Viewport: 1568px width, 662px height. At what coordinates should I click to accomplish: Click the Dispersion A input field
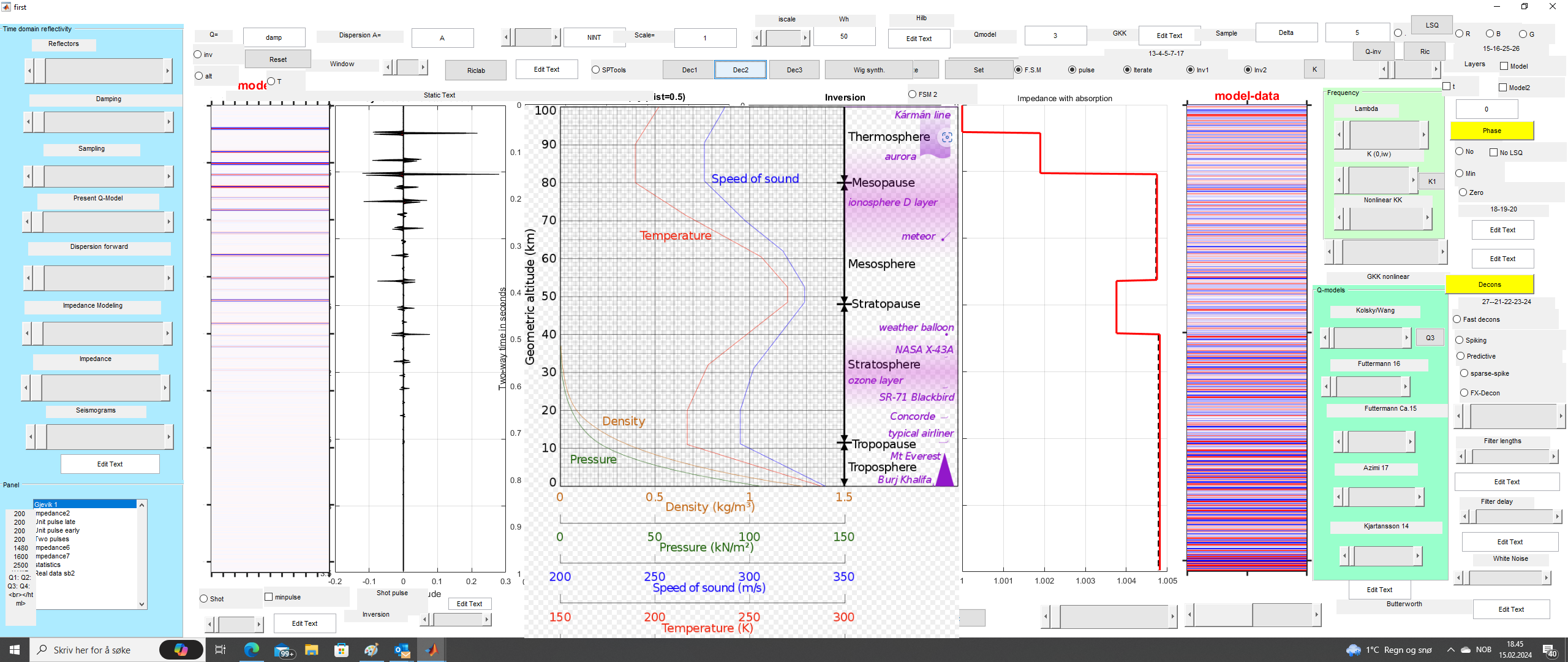pyautogui.click(x=442, y=38)
